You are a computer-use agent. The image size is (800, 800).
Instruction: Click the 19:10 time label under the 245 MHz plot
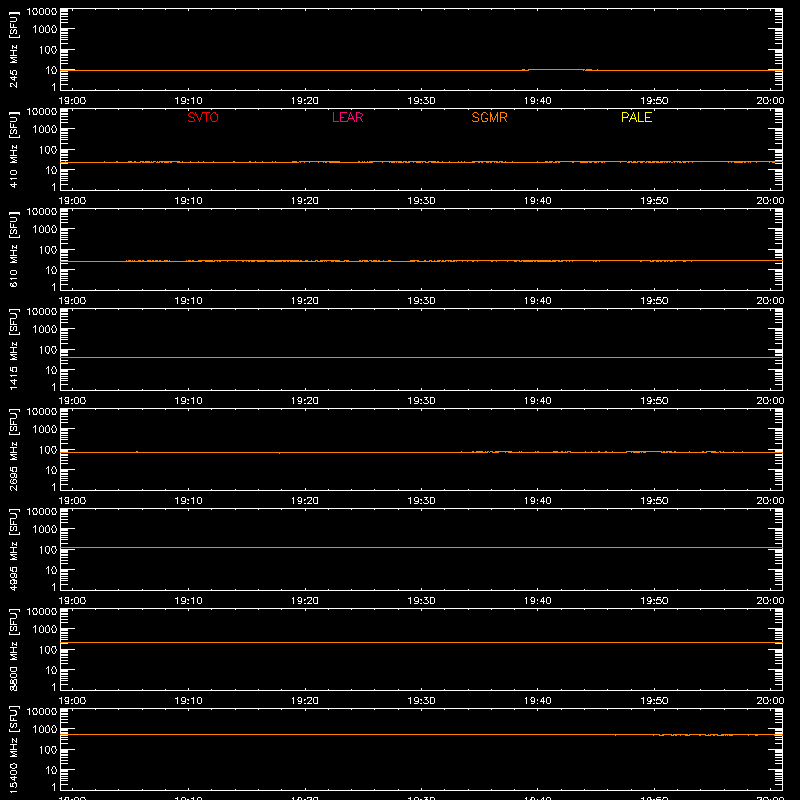188,101
